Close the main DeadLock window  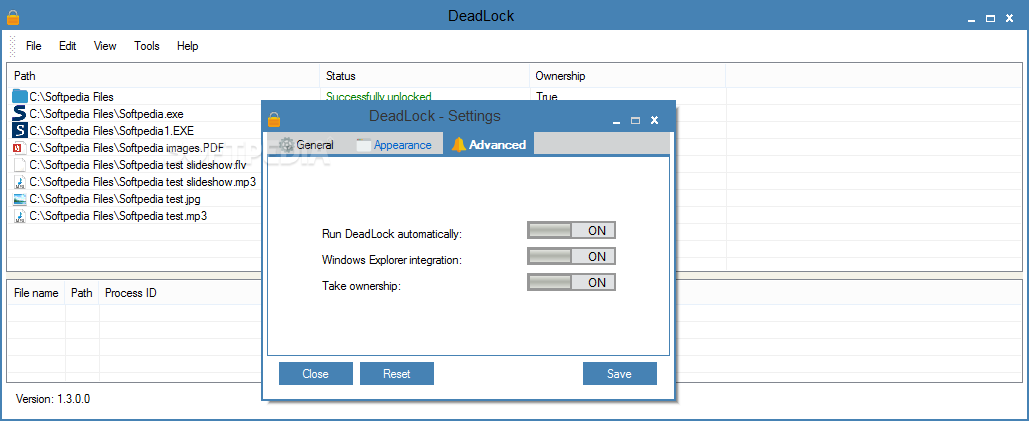(1010, 19)
